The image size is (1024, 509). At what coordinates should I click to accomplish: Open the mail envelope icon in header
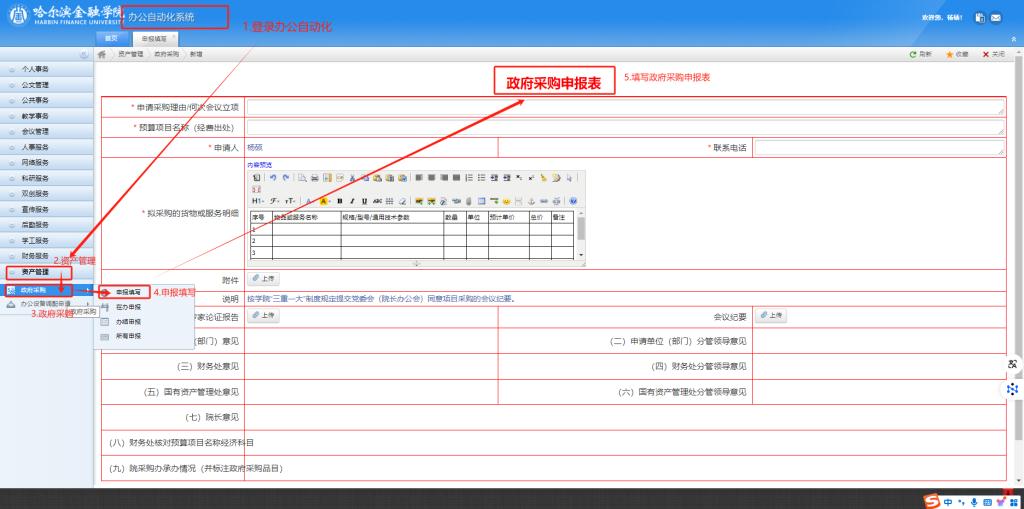point(996,18)
